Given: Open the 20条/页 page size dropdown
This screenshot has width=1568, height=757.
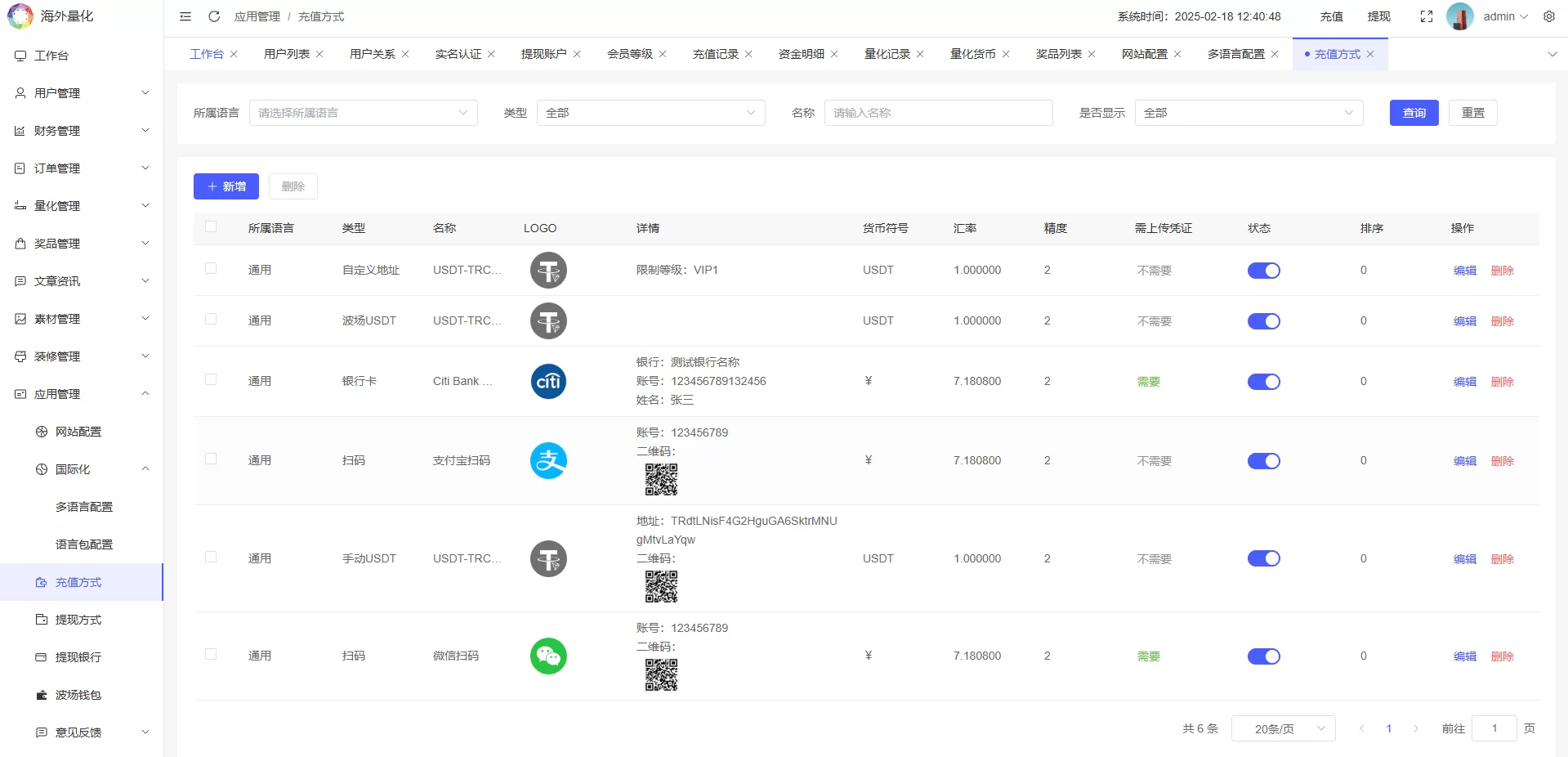Looking at the screenshot, I should click(x=1282, y=728).
